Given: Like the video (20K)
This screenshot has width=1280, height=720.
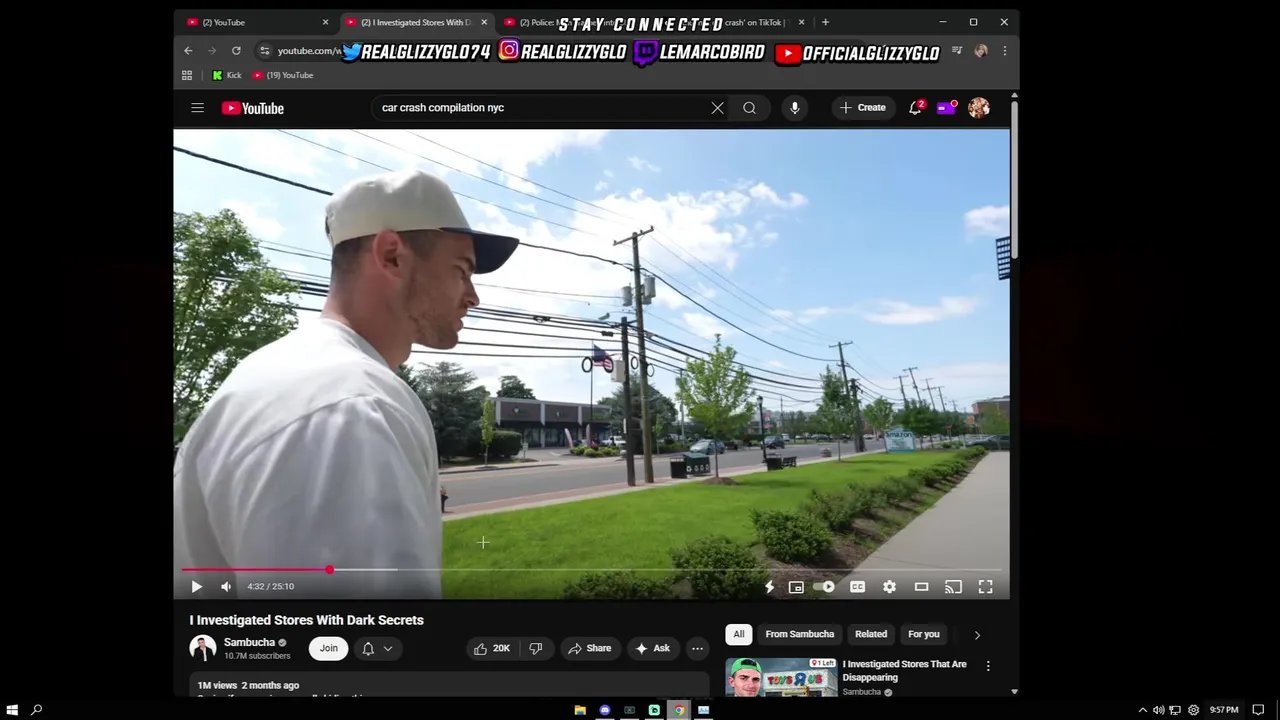Looking at the screenshot, I should click(x=492, y=649).
